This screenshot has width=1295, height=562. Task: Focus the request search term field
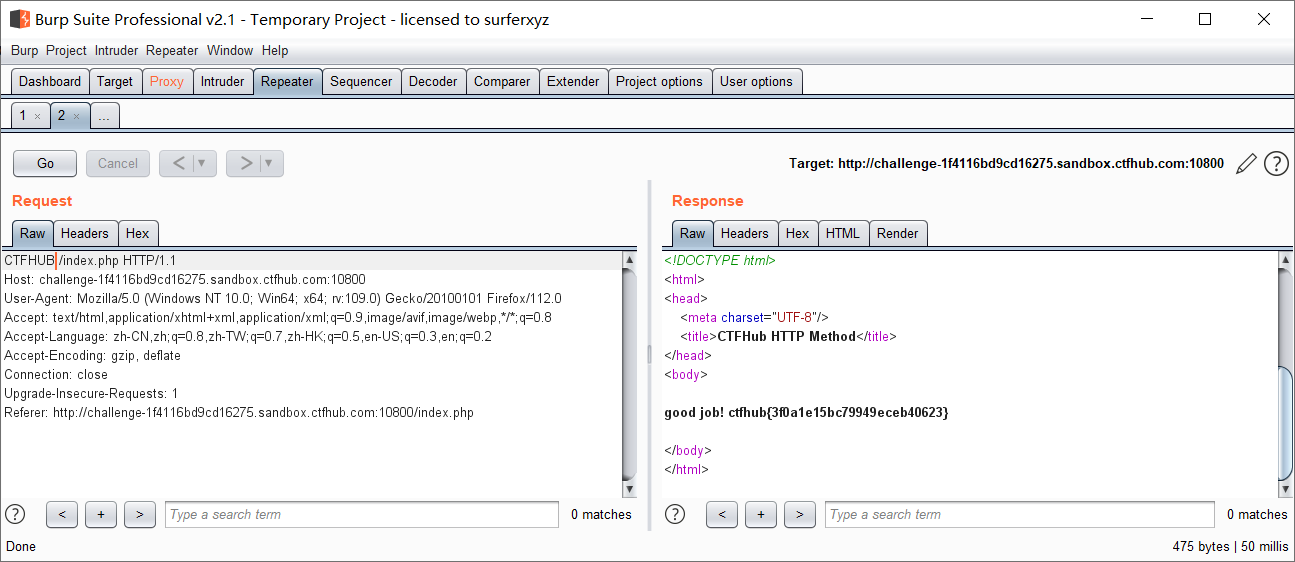362,514
